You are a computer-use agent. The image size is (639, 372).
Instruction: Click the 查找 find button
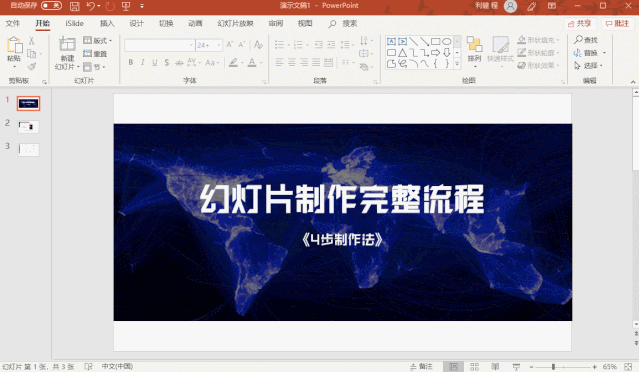(x=586, y=40)
